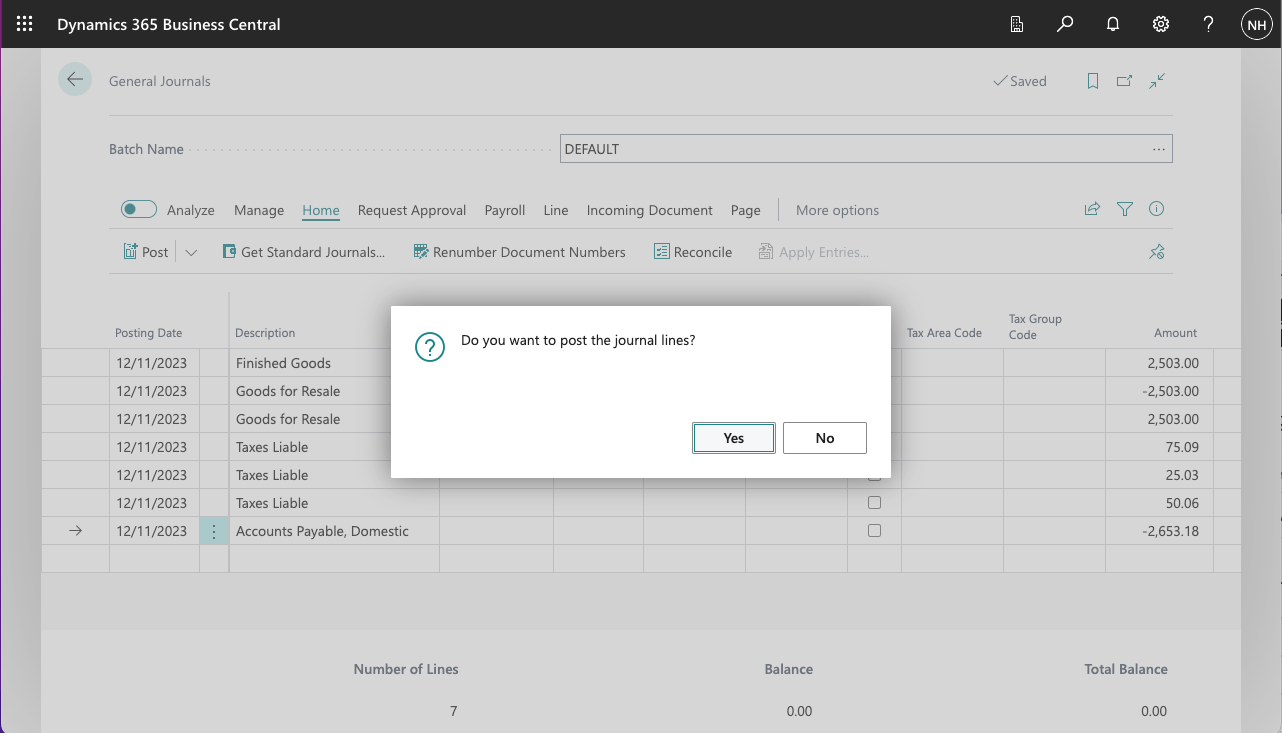Open the app launcher waffle menu
This screenshot has width=1282, height=733.
[x=25, y=24]
